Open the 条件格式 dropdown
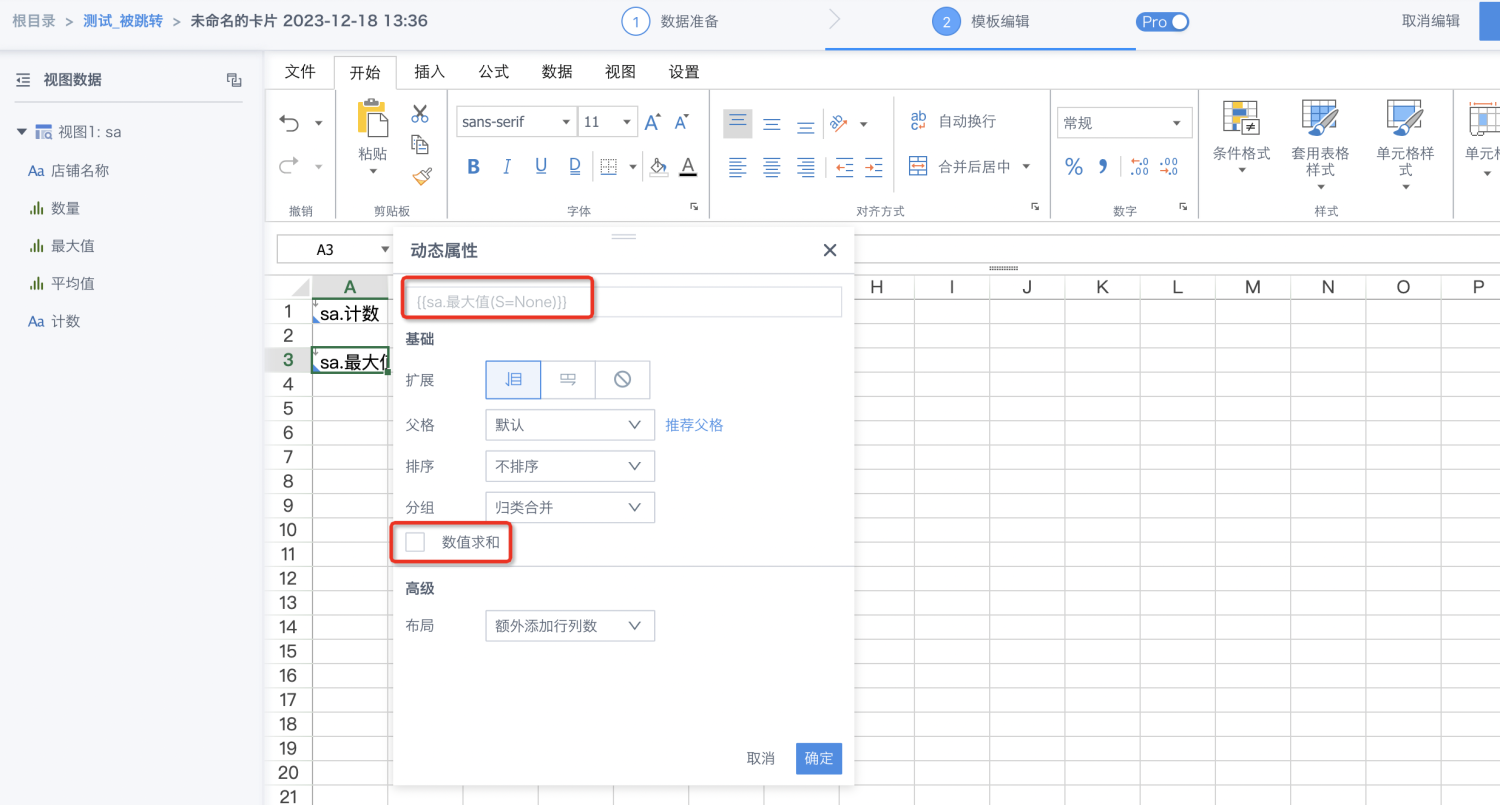This screenshot has width=1500, height=805. pyautogui.click(x=1241, y=137)
